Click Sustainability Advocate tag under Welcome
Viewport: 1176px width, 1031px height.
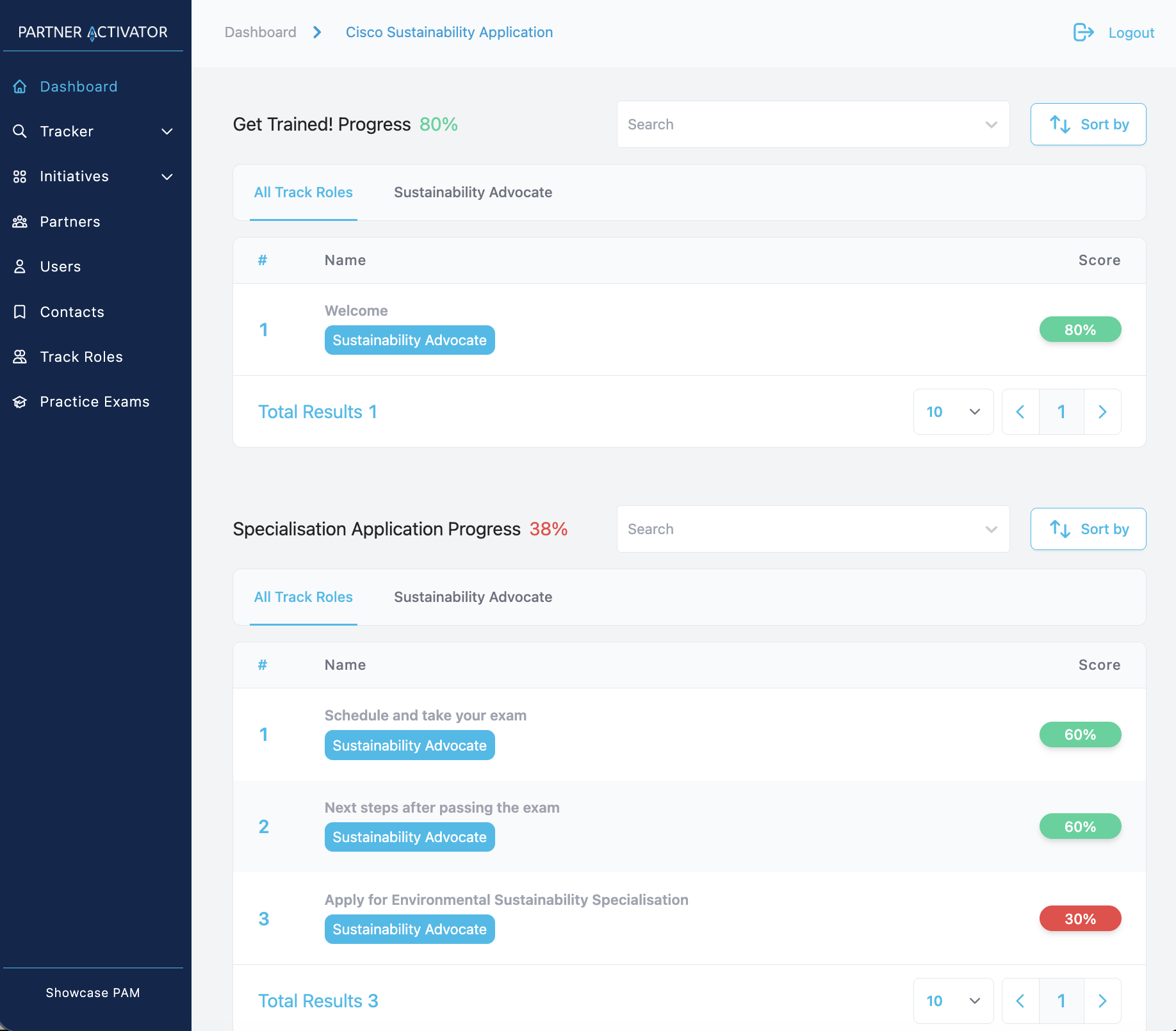click(410, 340)
